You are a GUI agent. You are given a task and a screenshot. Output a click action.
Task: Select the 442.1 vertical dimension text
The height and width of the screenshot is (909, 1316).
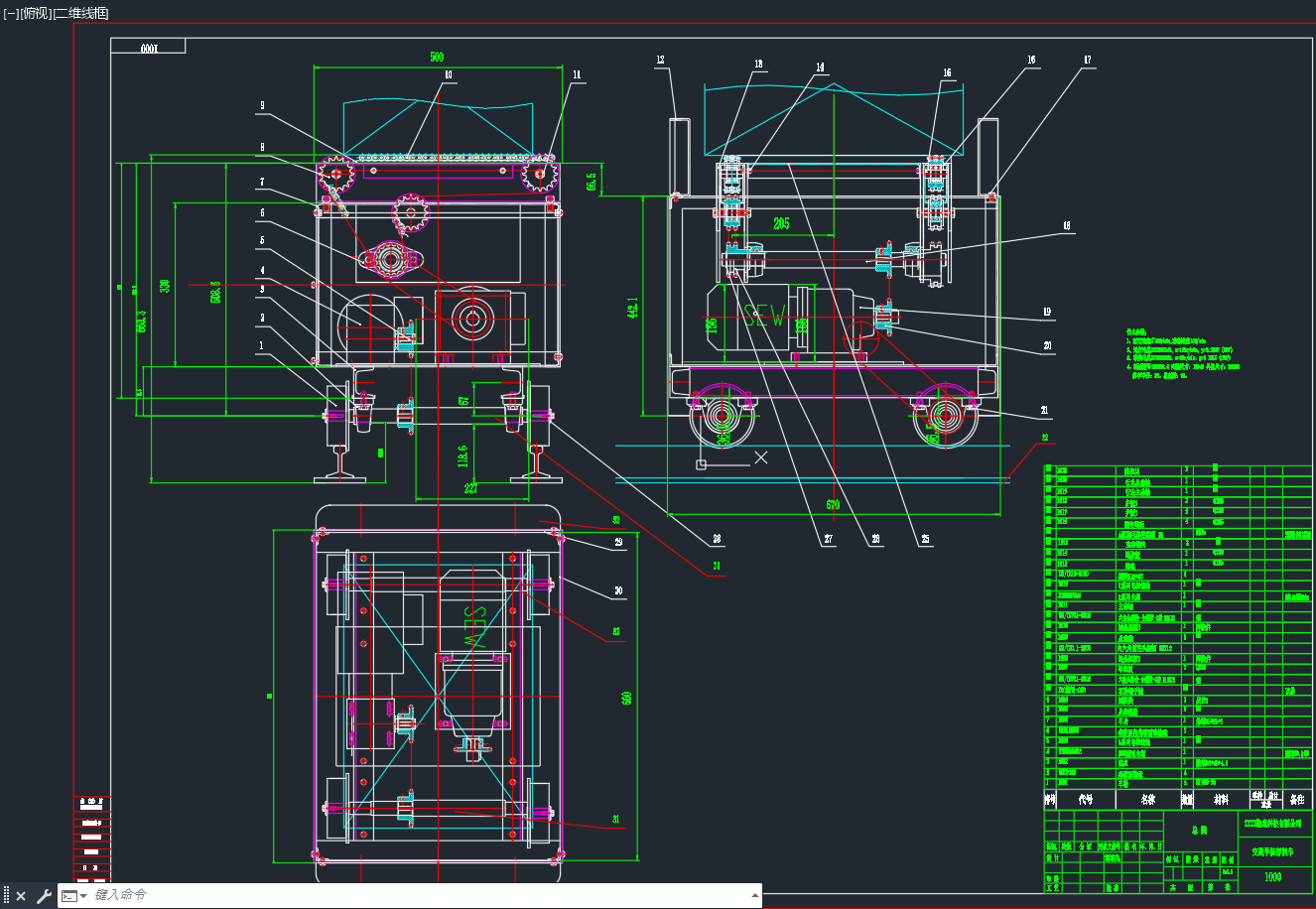pyautogui.click(x=633, y=308)
